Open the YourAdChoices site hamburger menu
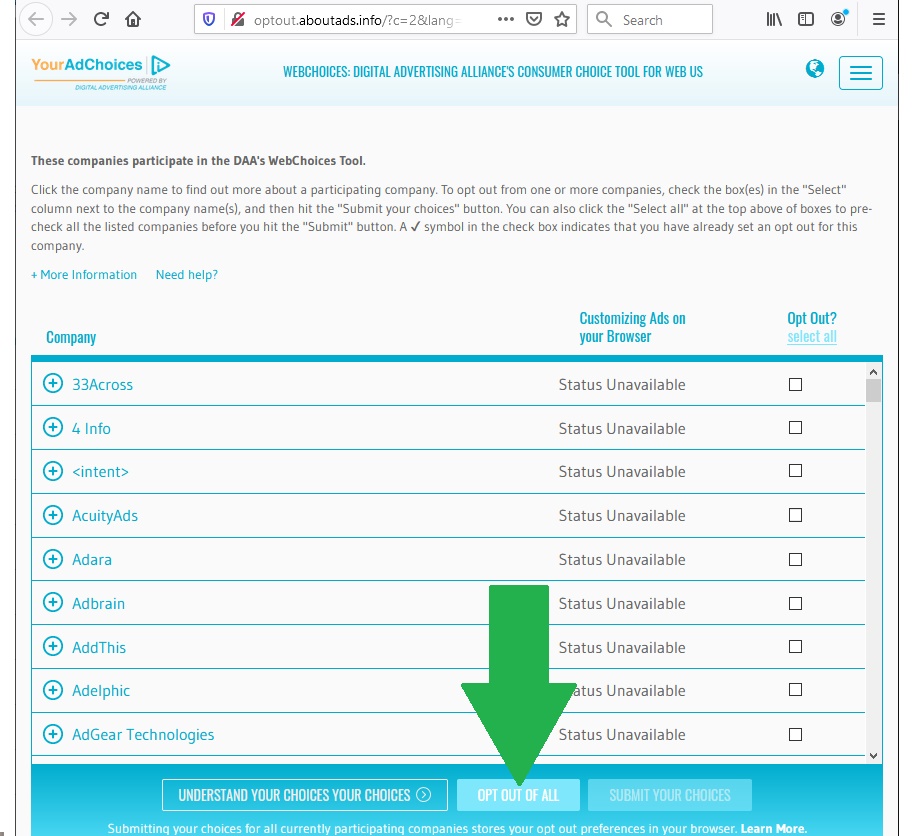Screen dimensions: 914x836 (860, 72)
